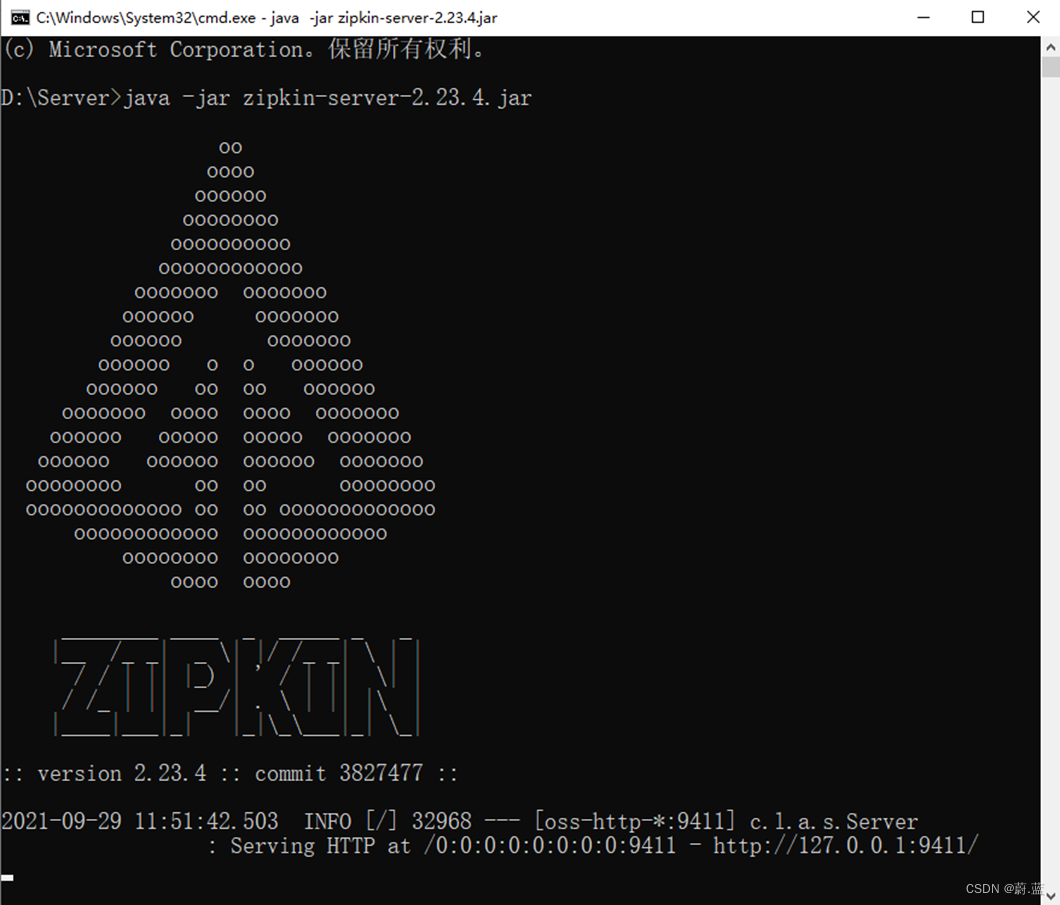The width and height of the screenshot is (1060, 905).
Task: Click the blinking cursor at the bottom
Action: (x=7, y=878)
